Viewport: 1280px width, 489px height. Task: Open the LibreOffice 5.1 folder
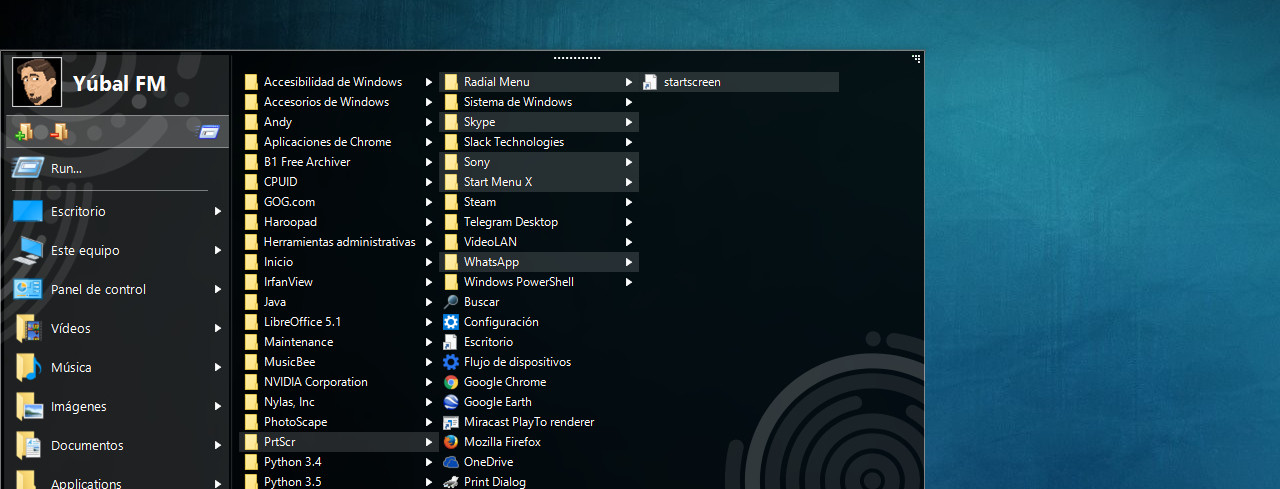tap(302, 322)
